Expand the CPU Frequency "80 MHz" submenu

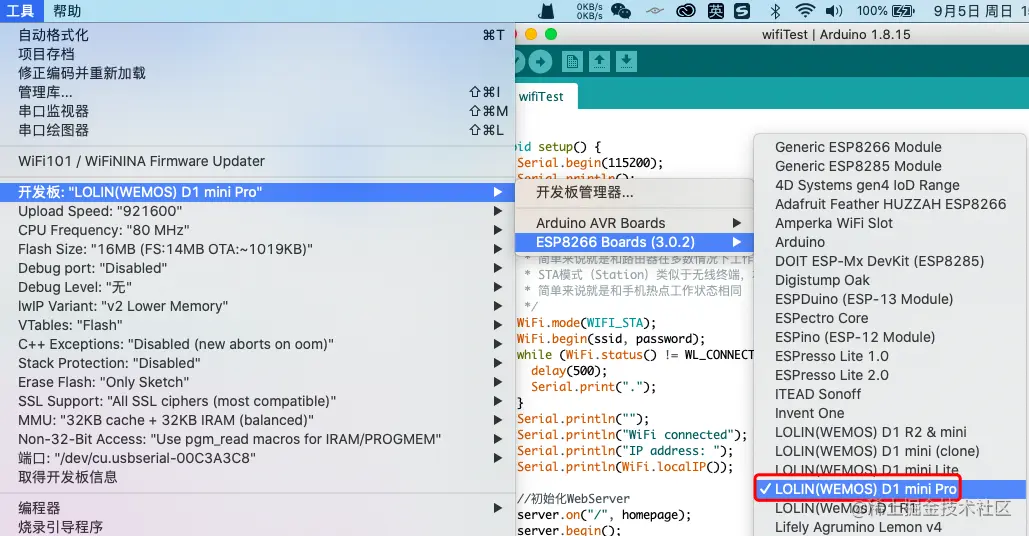coord(257,230)
